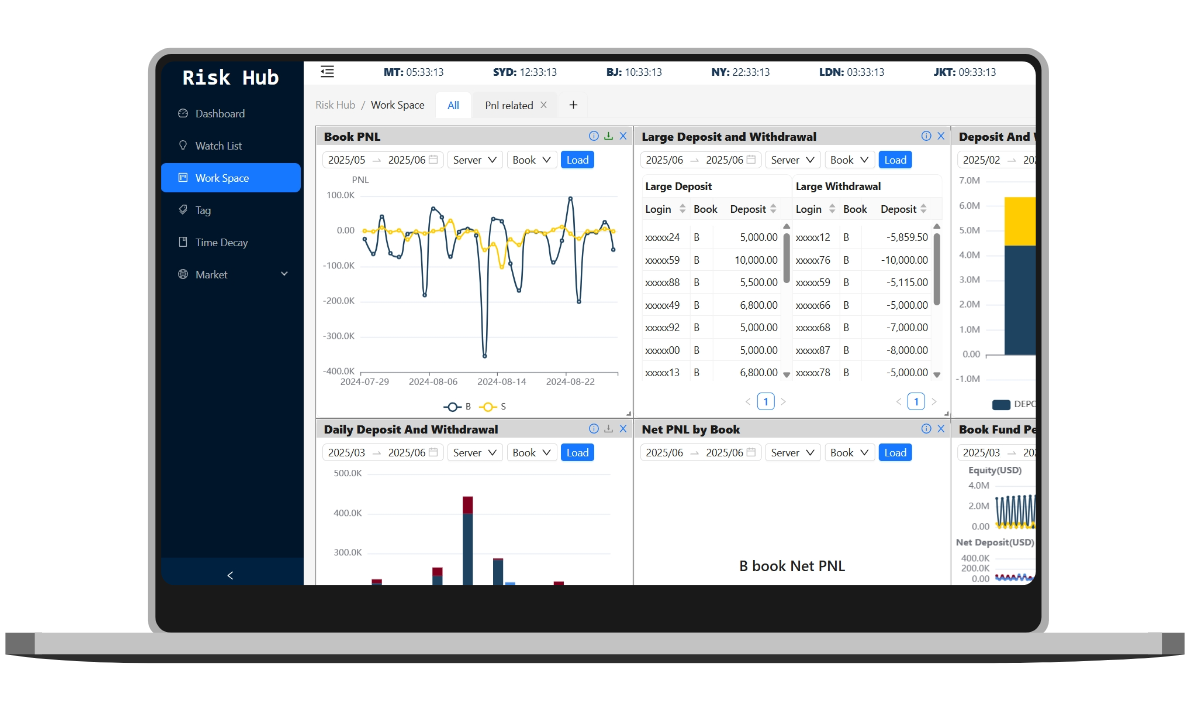Go to next Large Withdrawal page

[x=933, y=401]
